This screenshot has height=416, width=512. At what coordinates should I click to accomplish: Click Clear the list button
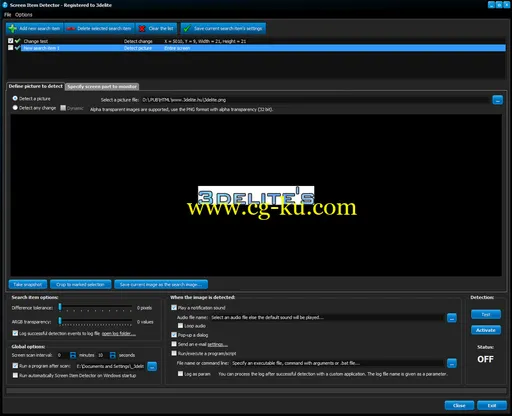[x=157, y=28]
